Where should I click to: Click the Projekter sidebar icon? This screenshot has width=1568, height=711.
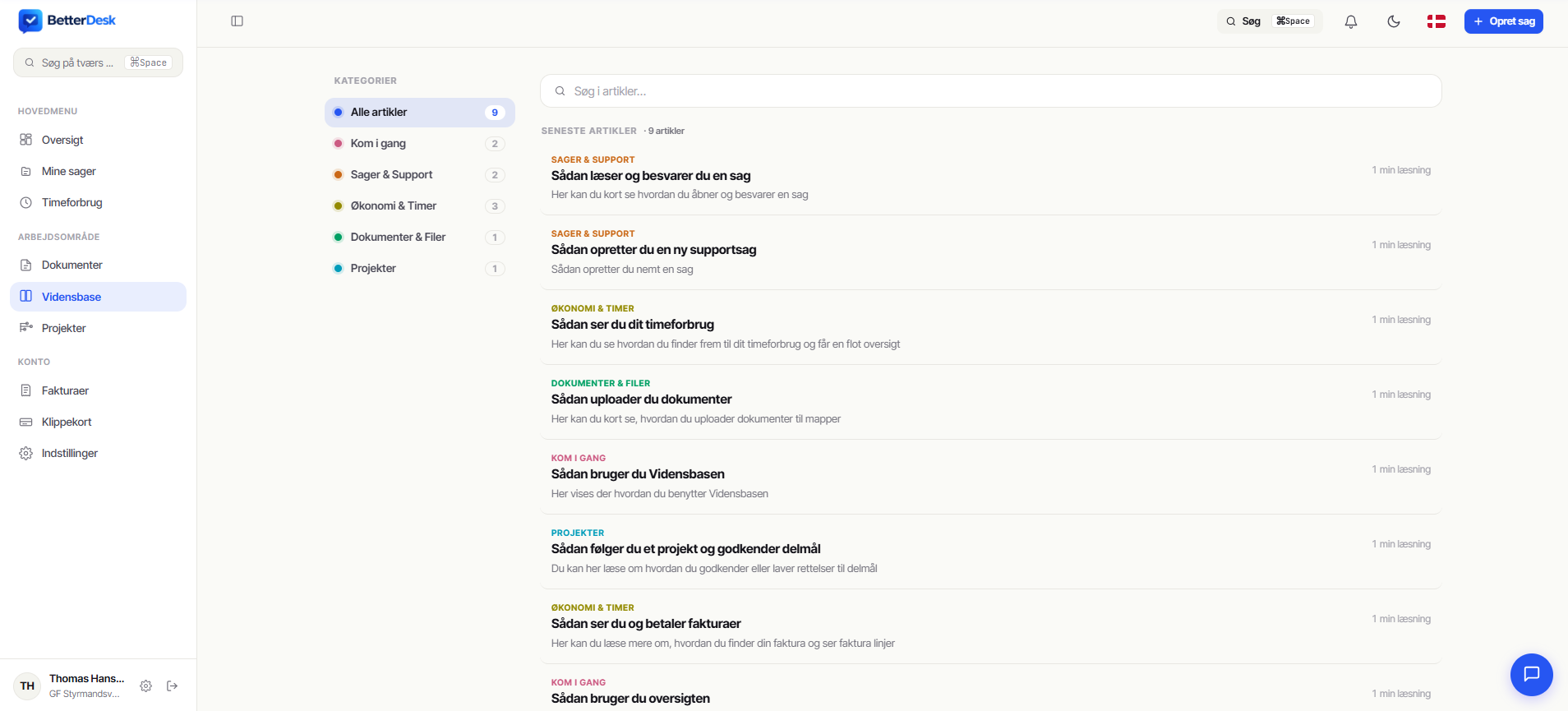26,328
